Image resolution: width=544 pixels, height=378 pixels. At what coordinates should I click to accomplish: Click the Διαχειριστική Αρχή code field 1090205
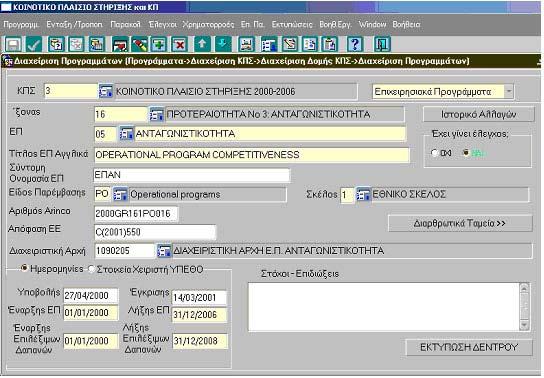pos(125,251)
